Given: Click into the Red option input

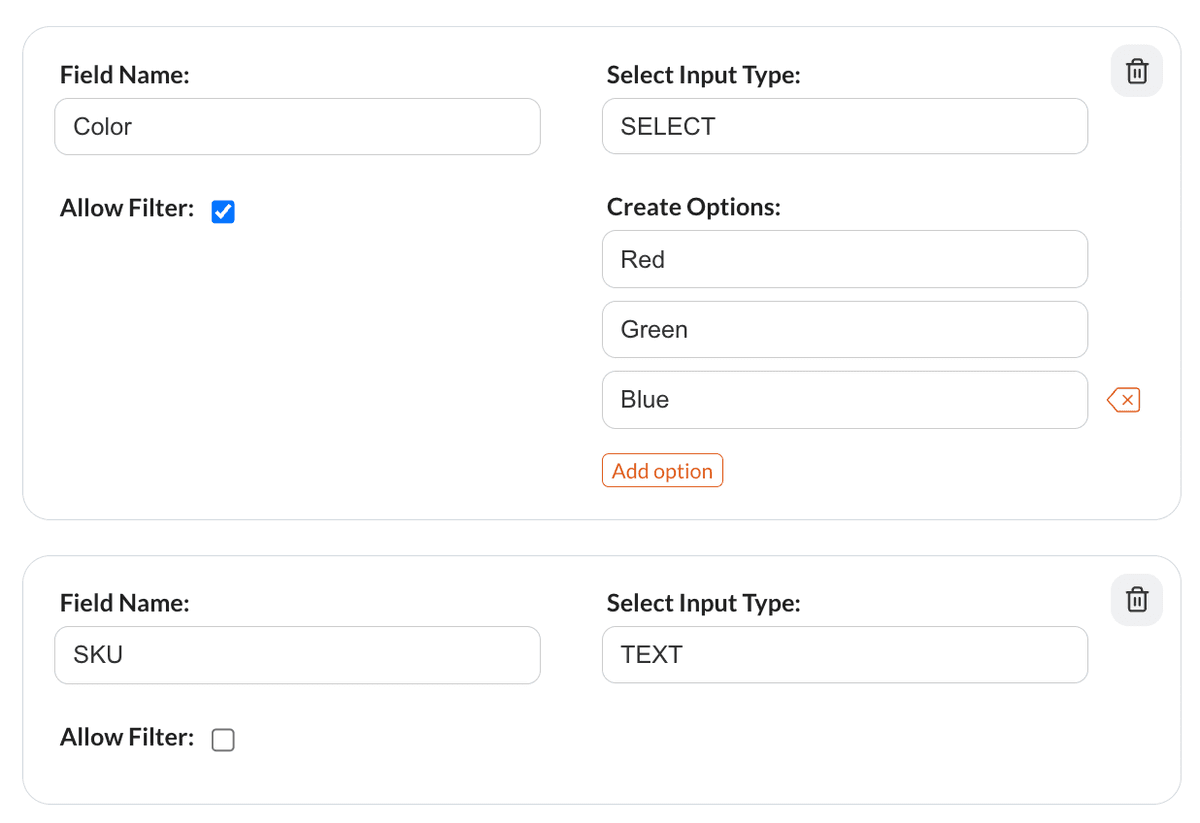Looking at the screenshot, I should [x=844, y=259].
